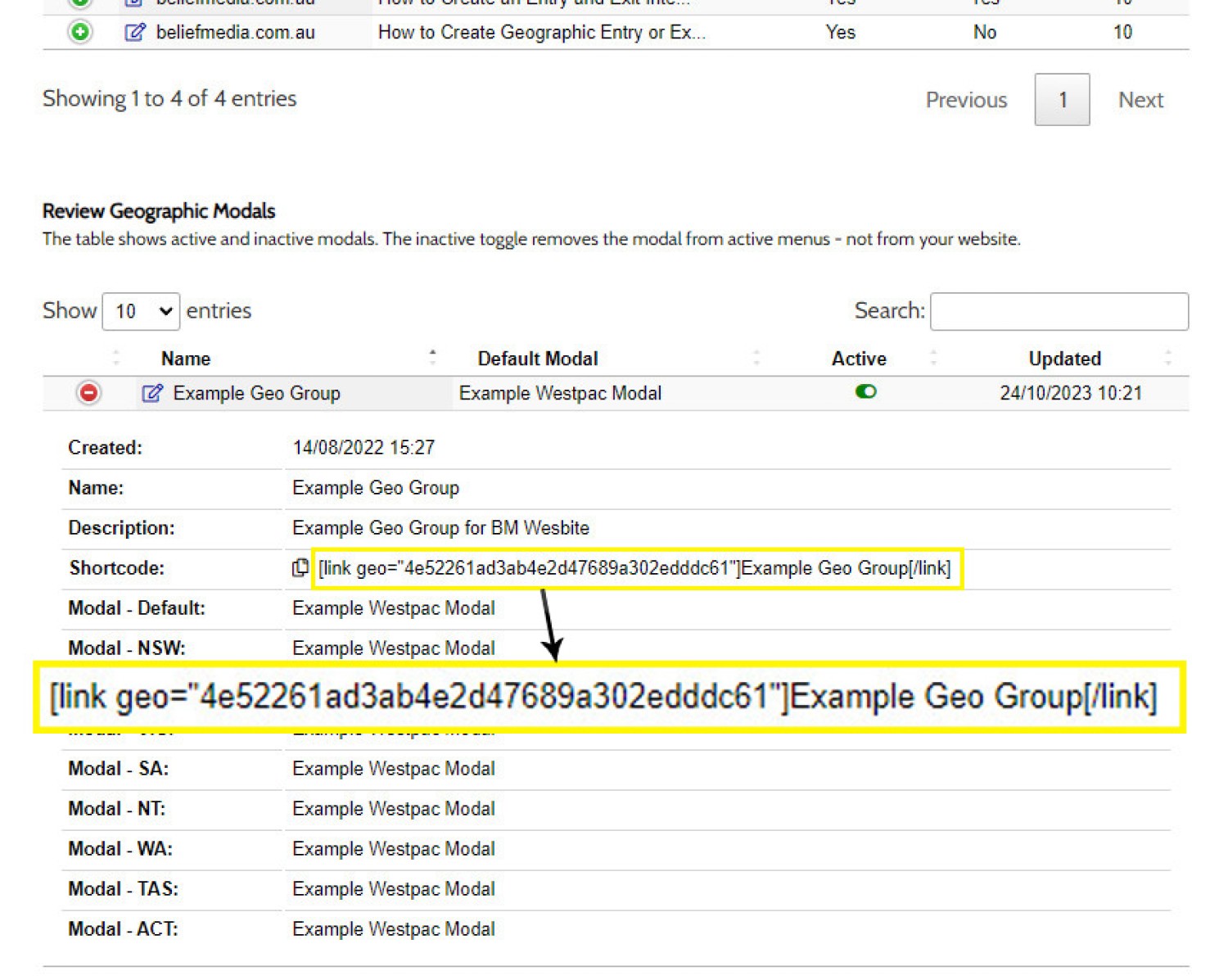Sort the table by Default Modal header
The height and width of the screenshot is (980, 1228).
point(538,359)
